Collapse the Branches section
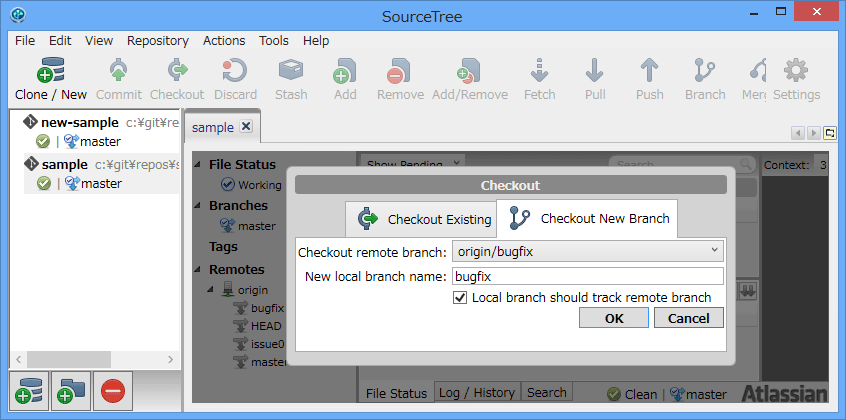The image size is (846, 420). point(199,206)
